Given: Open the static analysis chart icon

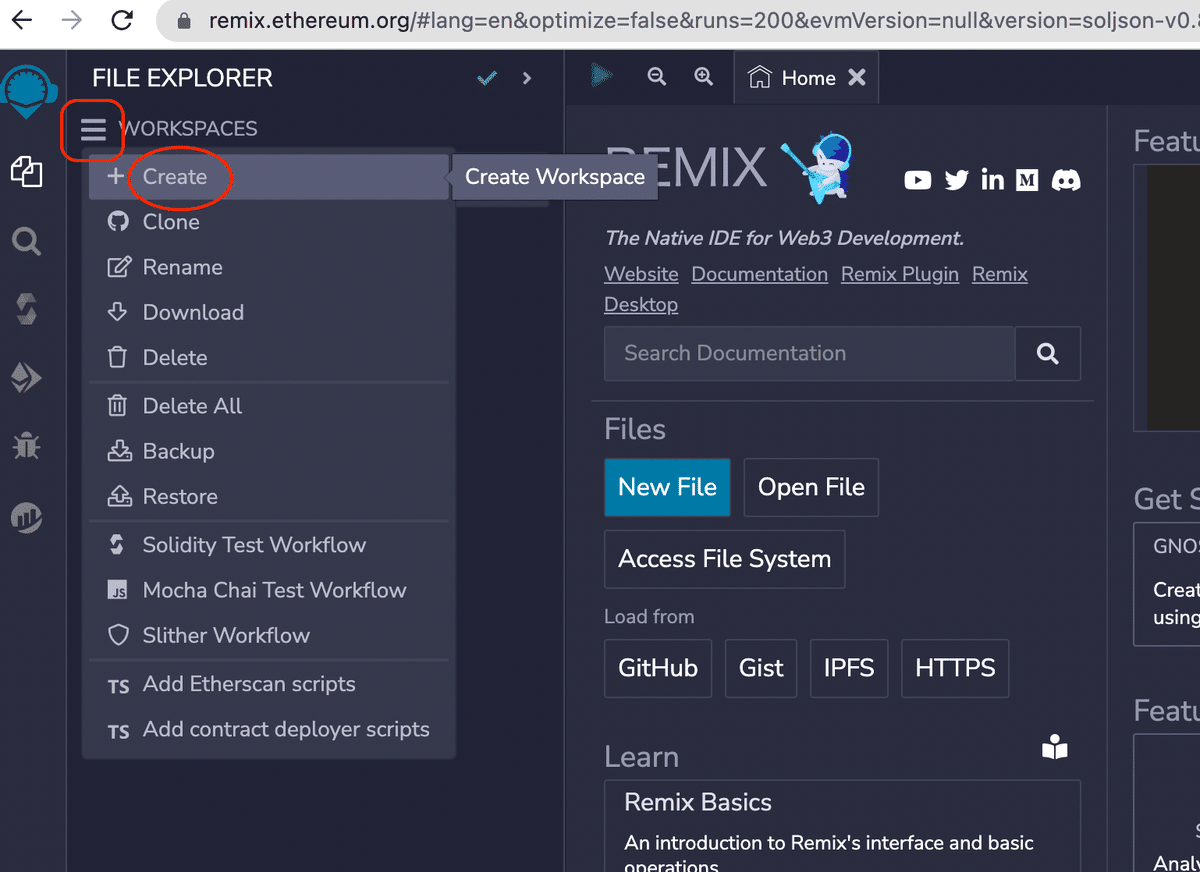Looking at the screenshot, I should click(26, 516).
